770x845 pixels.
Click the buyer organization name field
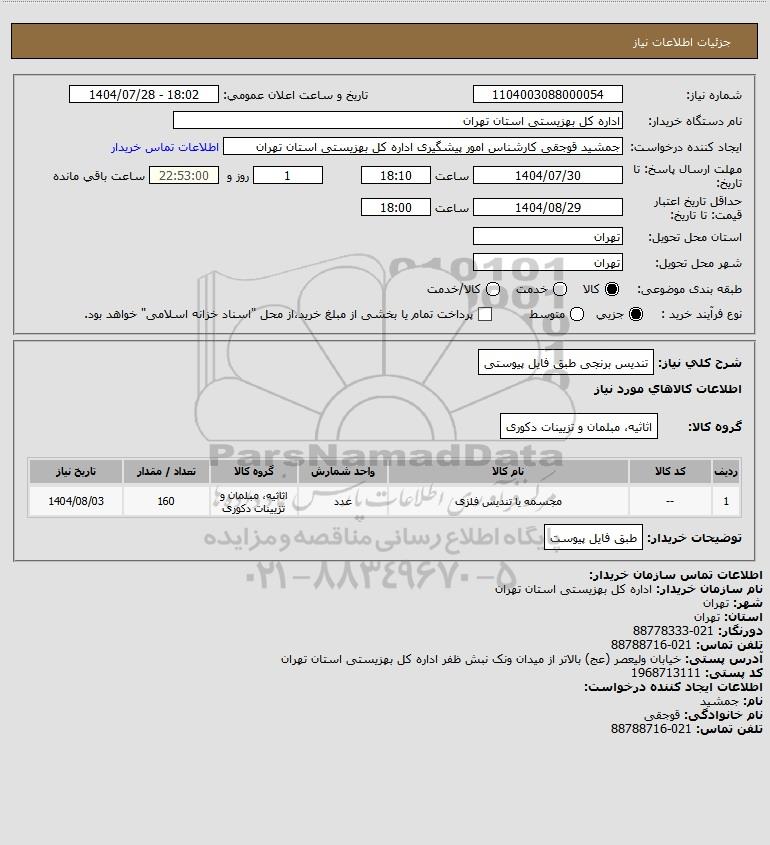398,121
